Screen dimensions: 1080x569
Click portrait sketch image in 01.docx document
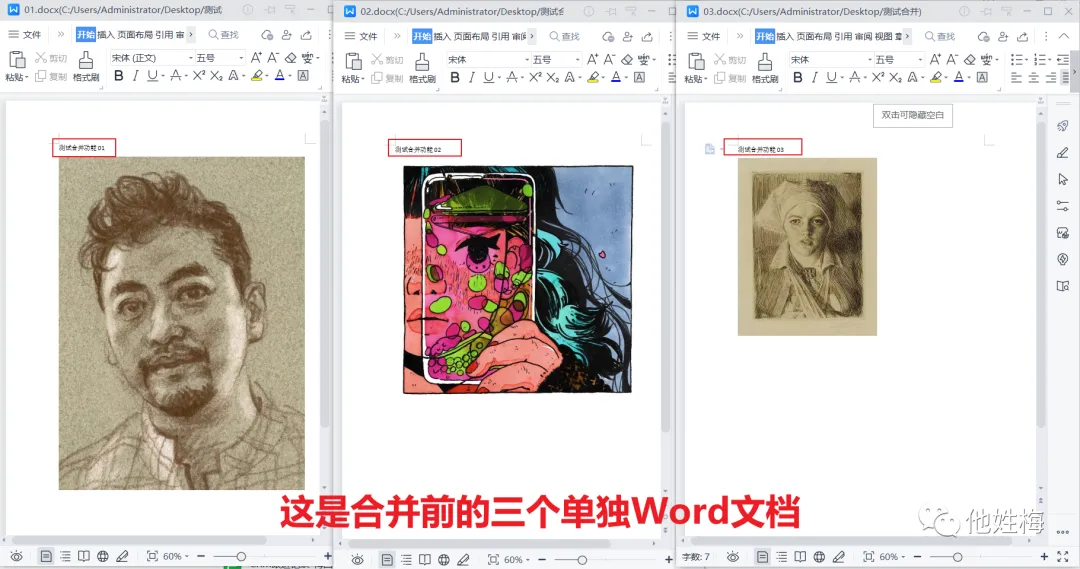point(181,323)
